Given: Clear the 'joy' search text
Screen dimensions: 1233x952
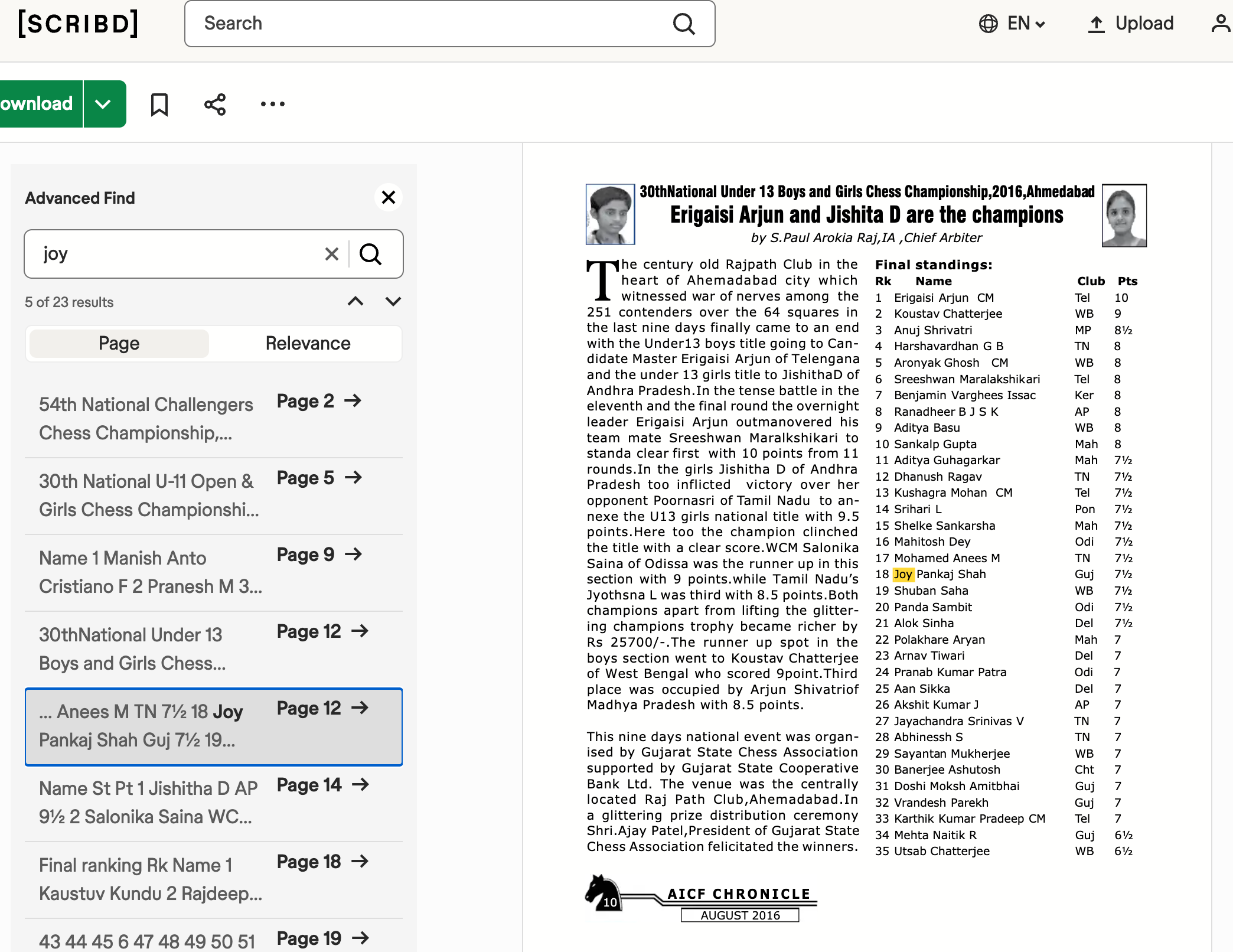Looking at the screenshot, I should point(332,254).
